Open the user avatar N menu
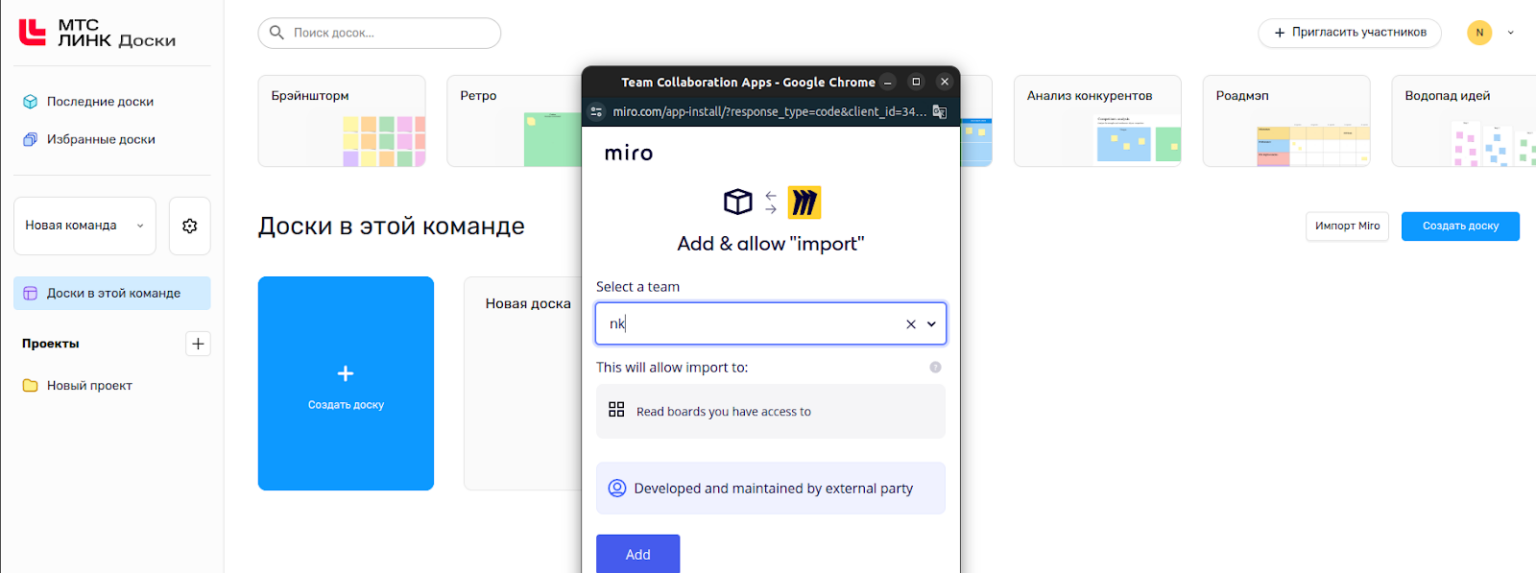Viewport: 1536px width, 573px height. pyautogui.click(x=1479, y=33)
